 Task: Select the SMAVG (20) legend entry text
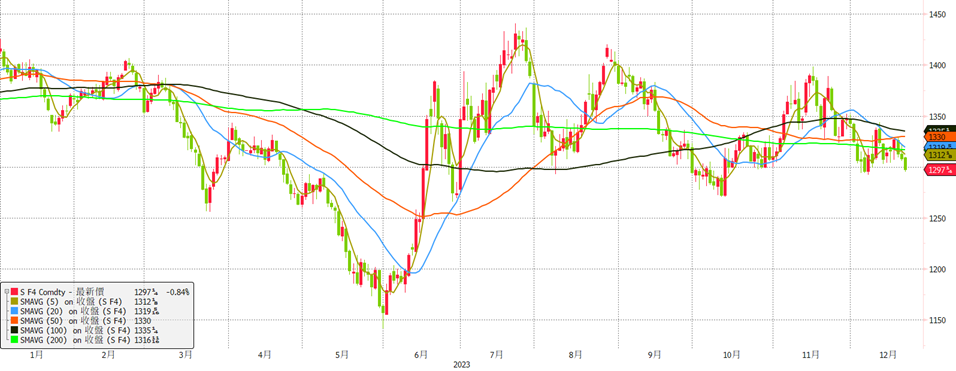coord(73,311)
